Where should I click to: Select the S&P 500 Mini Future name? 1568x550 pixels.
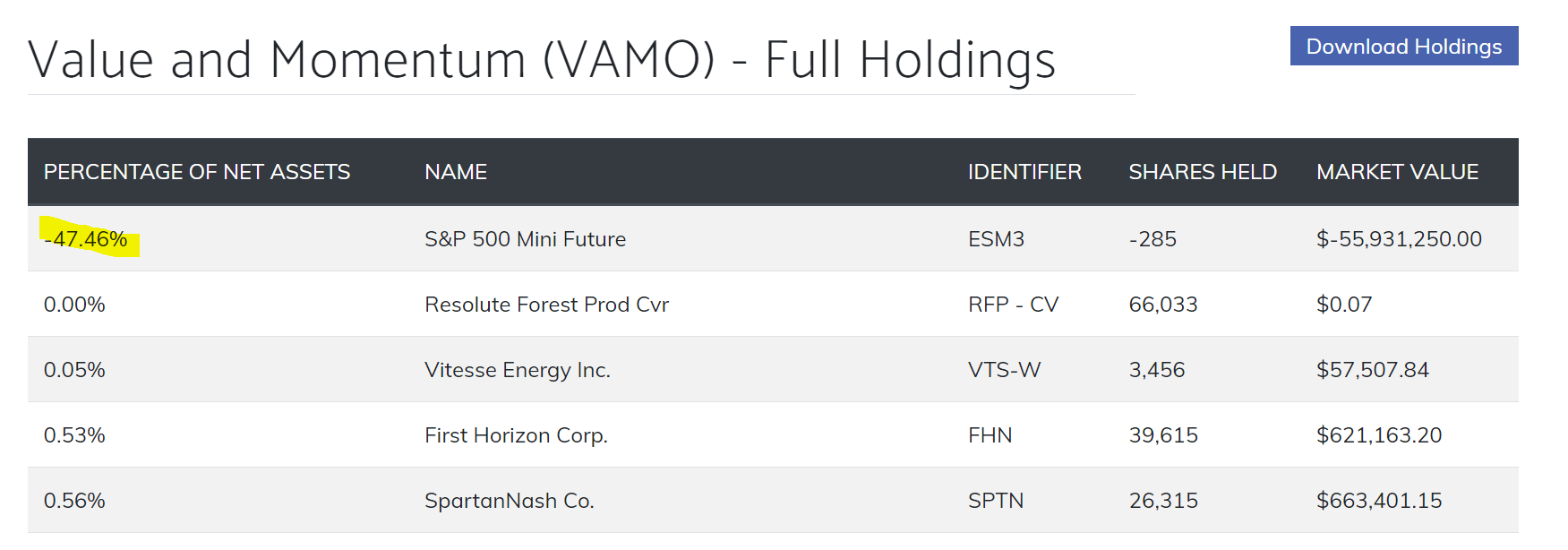tap(526, 239)
